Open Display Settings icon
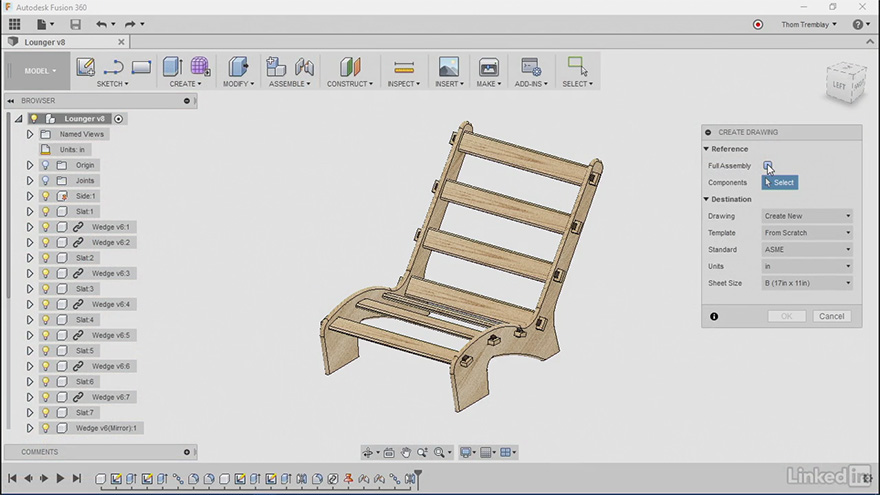The width and height of the screenshot is (880, 495). click(465, 452)
